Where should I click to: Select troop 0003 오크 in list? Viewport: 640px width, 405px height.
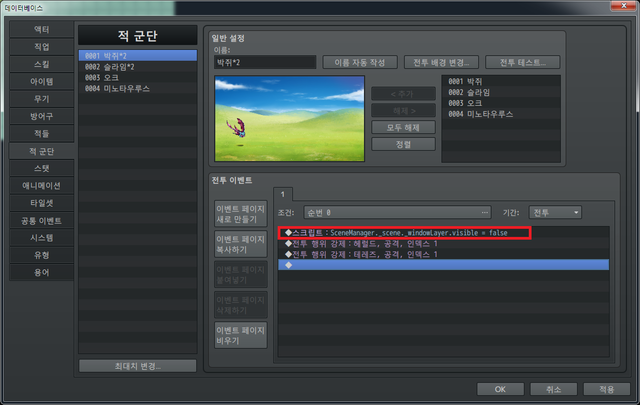click(x=138, y=78)
